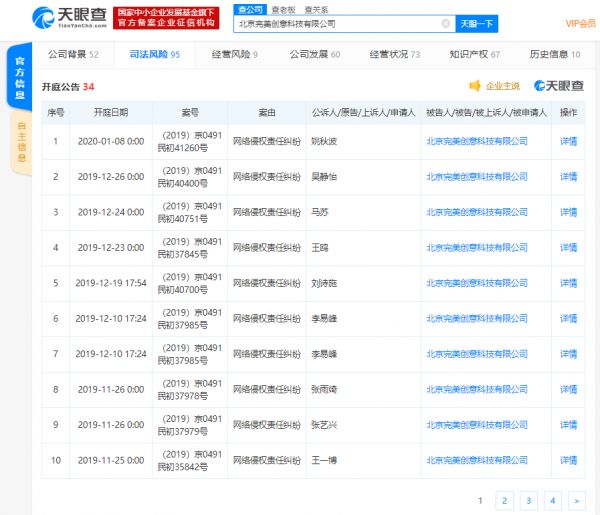Click the 天眼一下 search button

pyautogui.click(x=476, y=23)
